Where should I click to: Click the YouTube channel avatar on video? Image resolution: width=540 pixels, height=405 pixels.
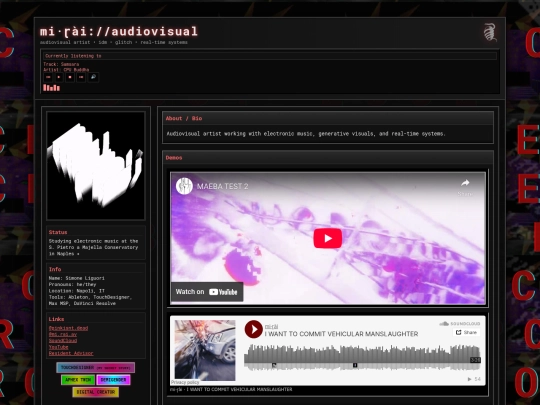[x=184, y=186]
